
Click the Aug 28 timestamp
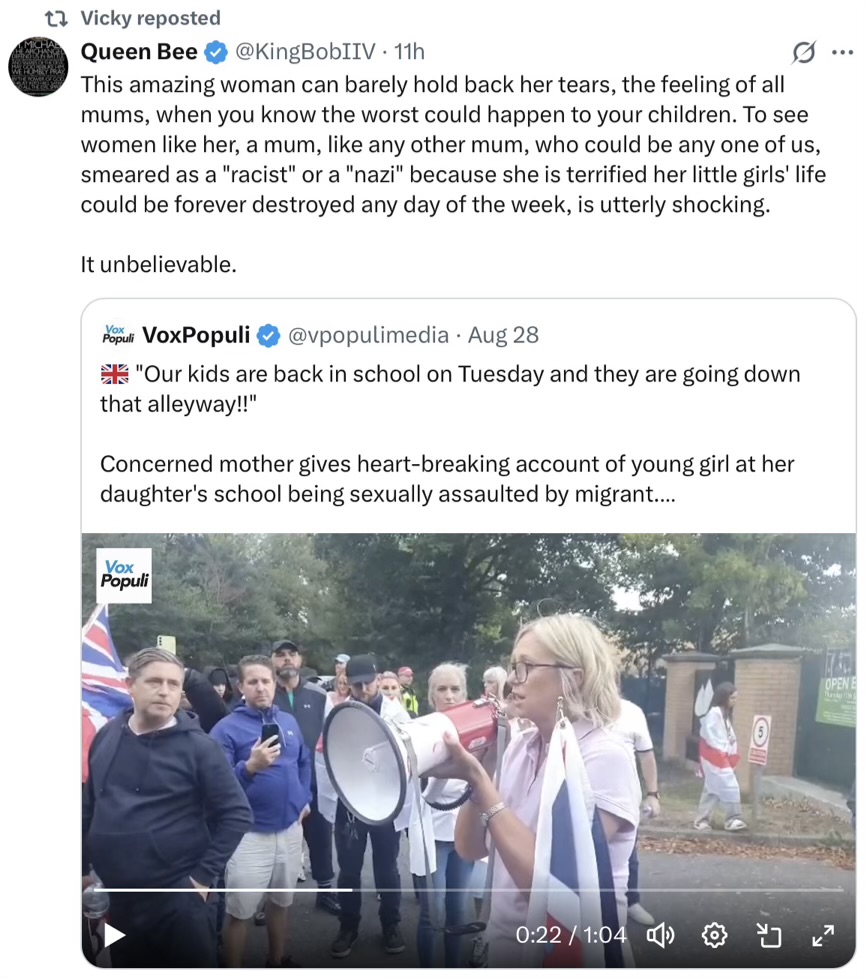(503, 336)
